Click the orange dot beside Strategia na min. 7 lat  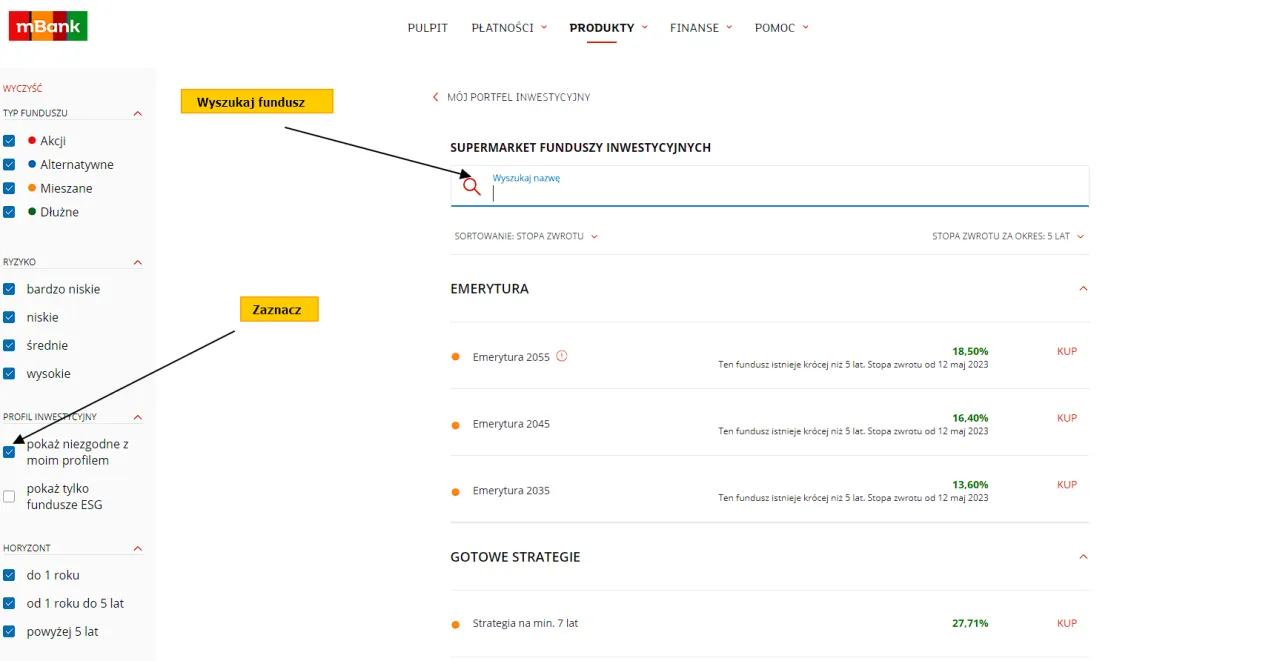click(456, 624)
